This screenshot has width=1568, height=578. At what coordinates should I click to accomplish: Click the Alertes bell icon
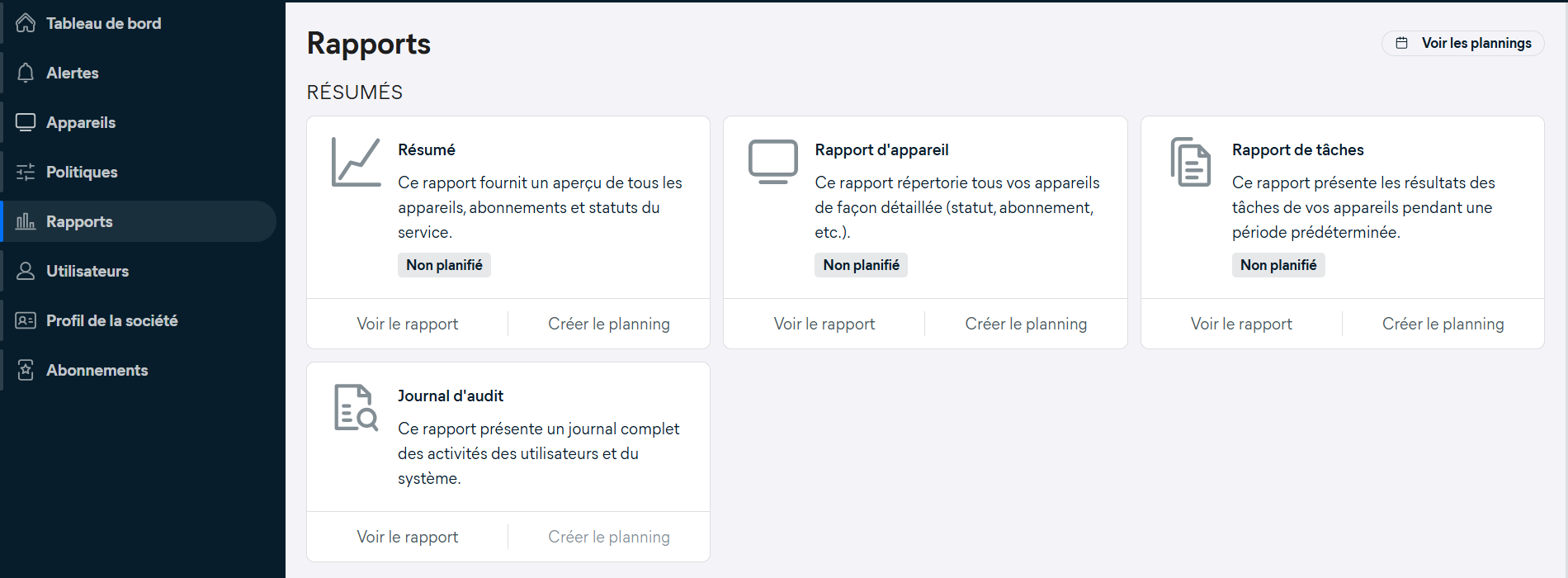[x=26, y=73]
